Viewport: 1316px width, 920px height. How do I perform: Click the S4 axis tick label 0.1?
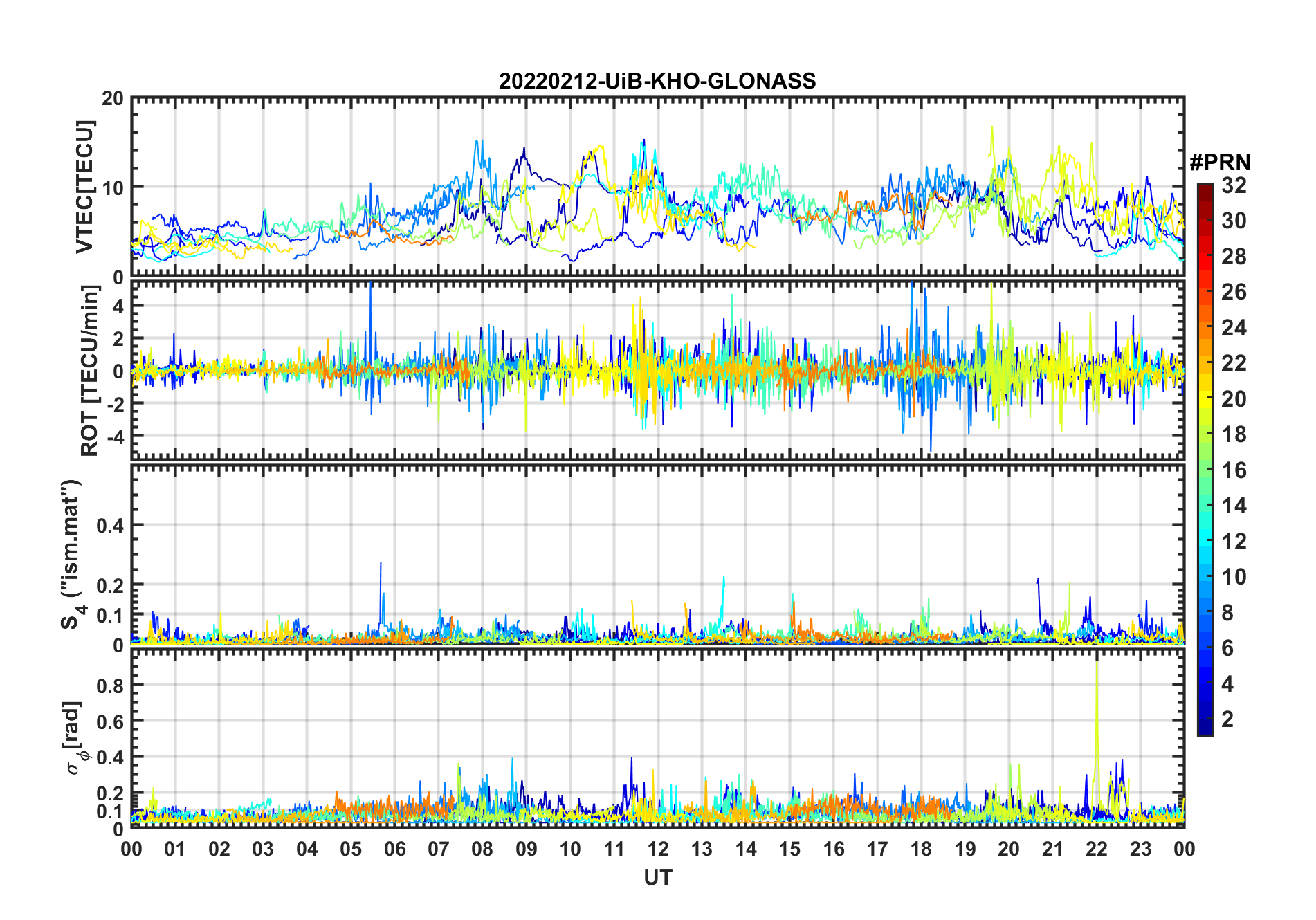[x=111, y=616]
